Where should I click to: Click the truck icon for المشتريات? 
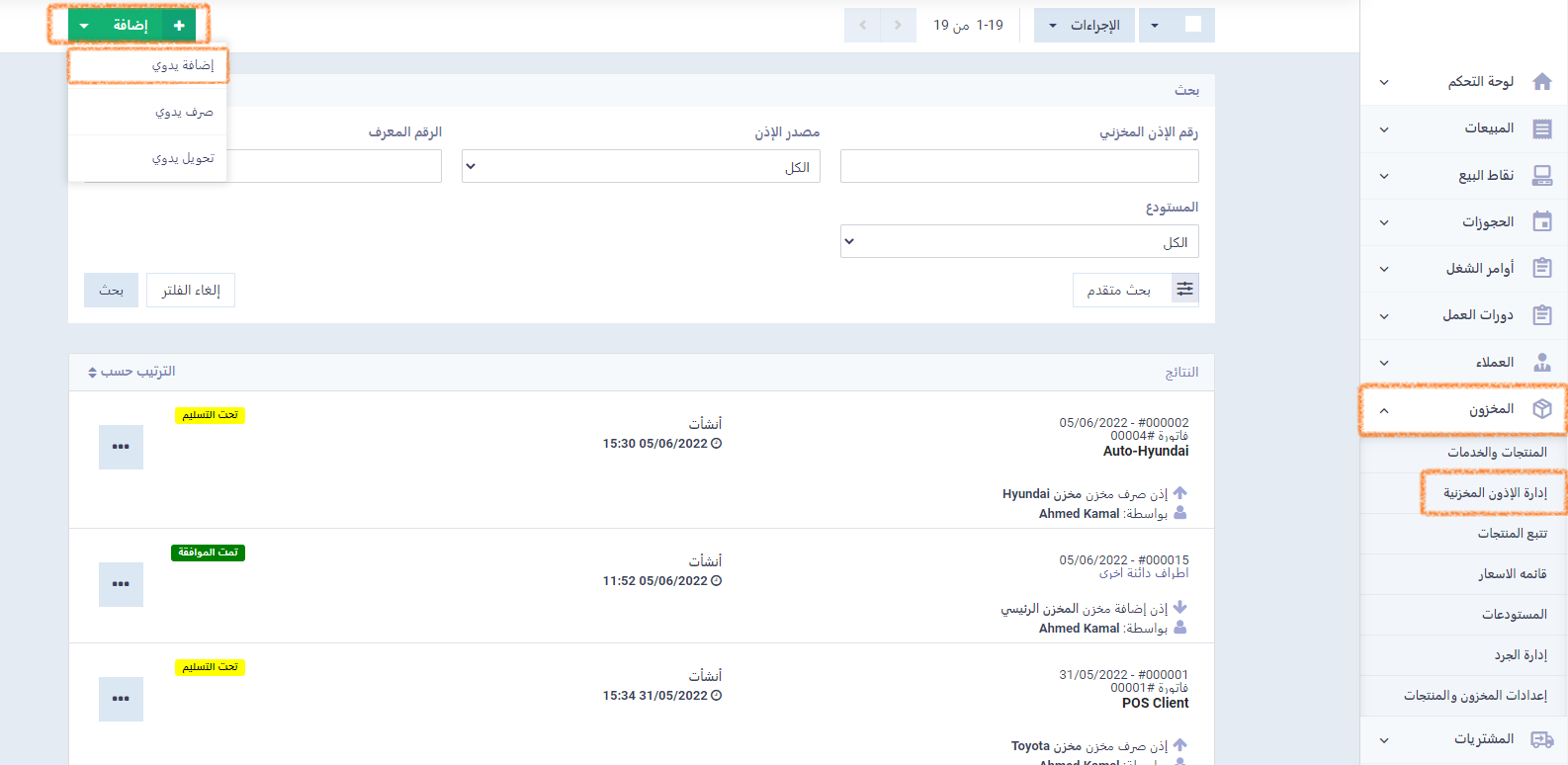(x=1541, y=739)
